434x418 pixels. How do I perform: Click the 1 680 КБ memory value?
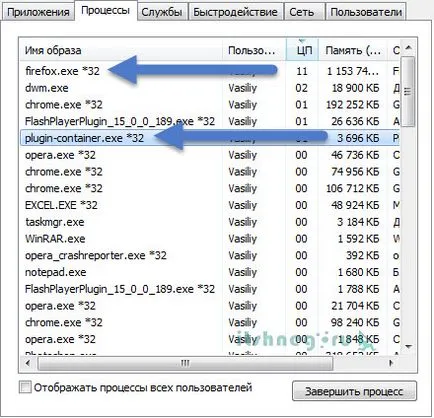(x=358, y=272)
